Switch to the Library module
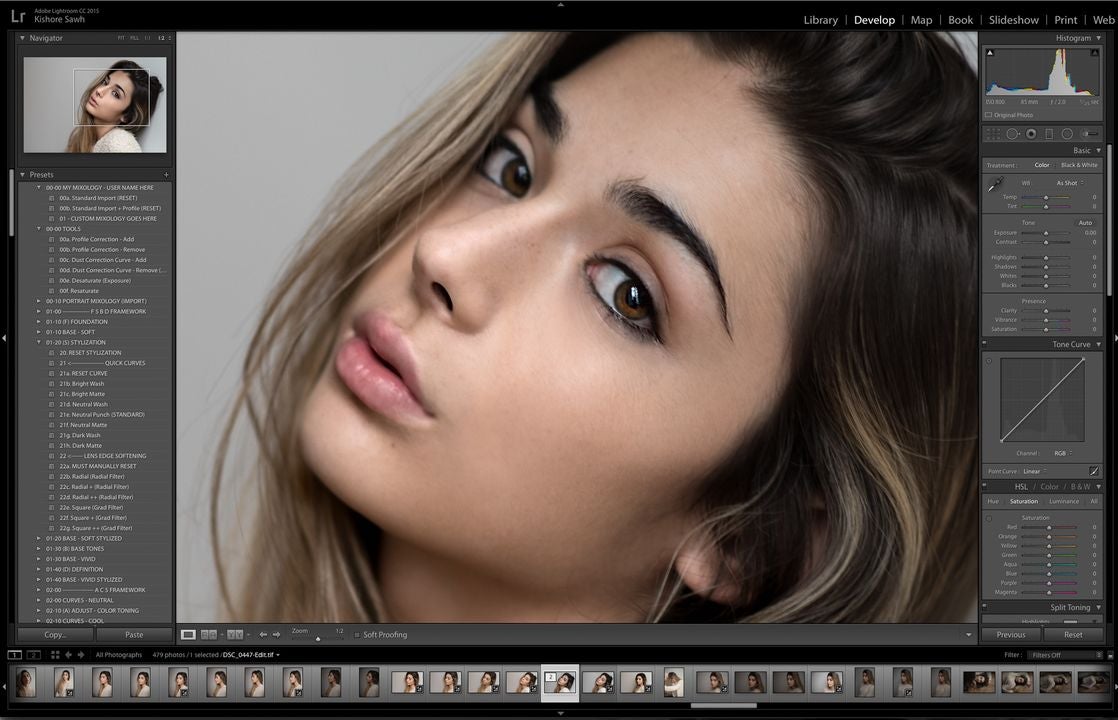 point(820,20)
